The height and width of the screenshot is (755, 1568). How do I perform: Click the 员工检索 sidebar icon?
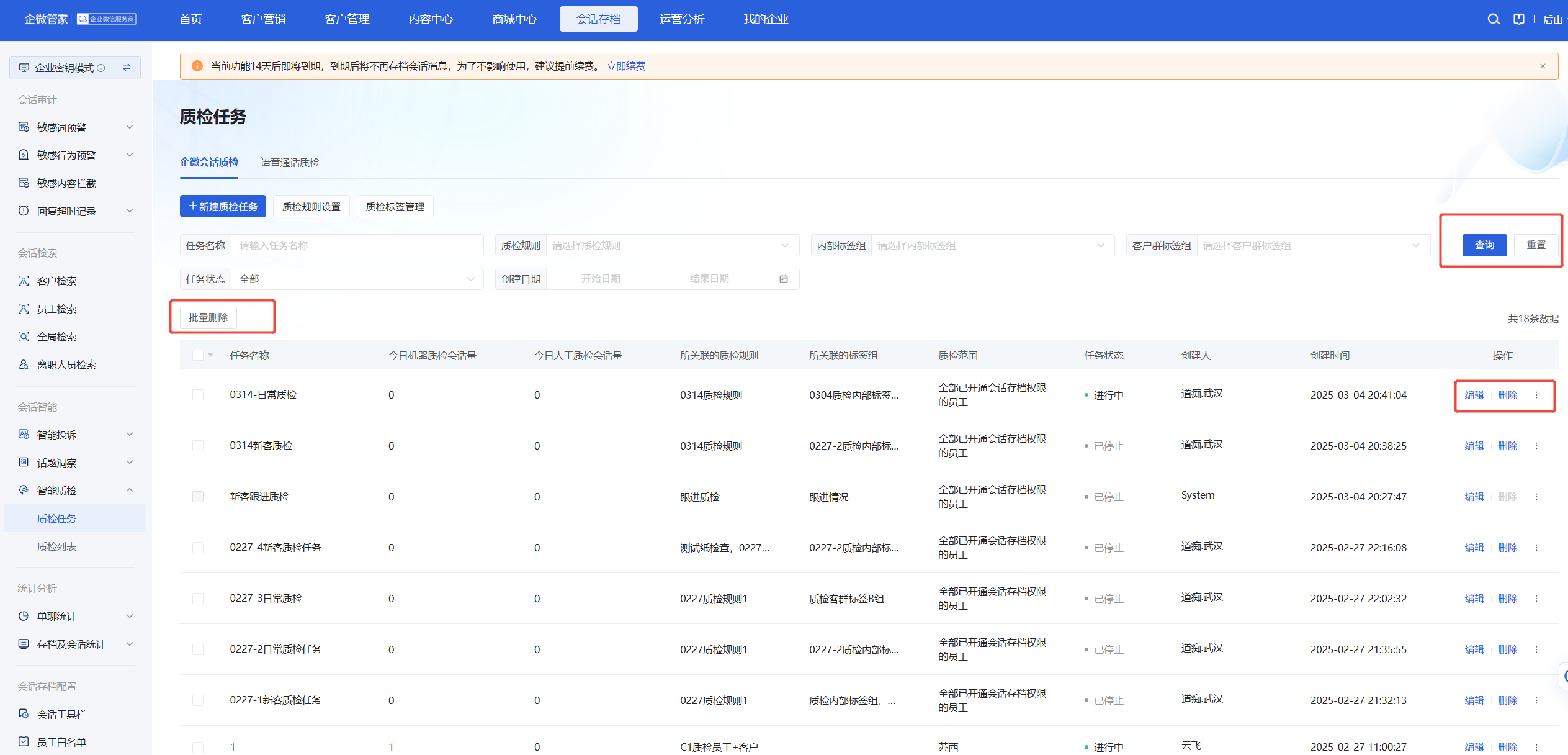pyautogui.click(x=24, y=309)
